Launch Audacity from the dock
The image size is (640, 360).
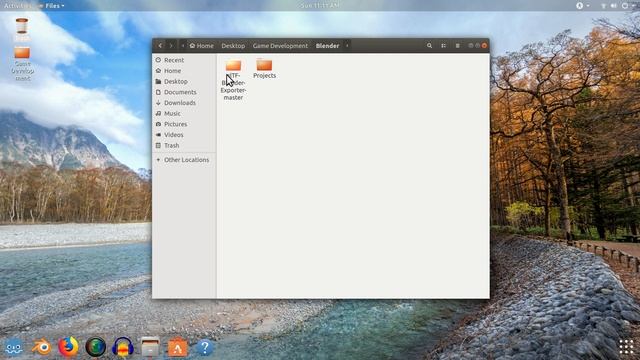[123, 347]
